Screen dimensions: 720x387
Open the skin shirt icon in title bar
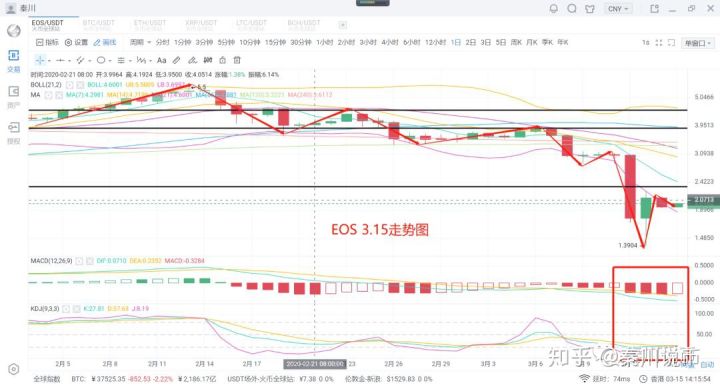pyautogui.click(x=590, y=8)
